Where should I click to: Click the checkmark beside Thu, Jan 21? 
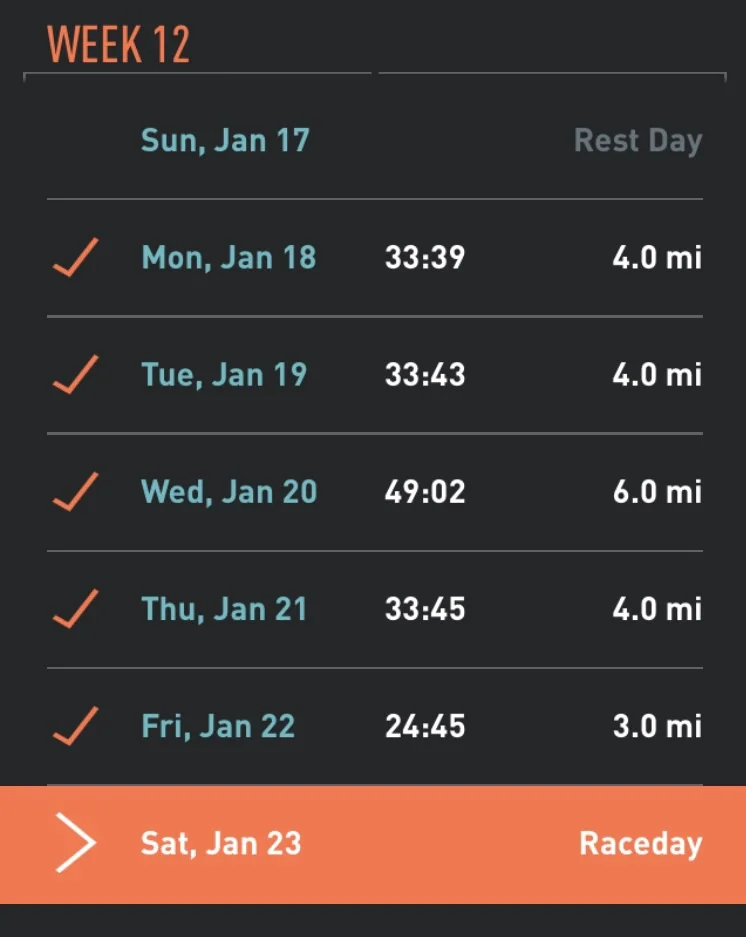click(x=75, y=609)
